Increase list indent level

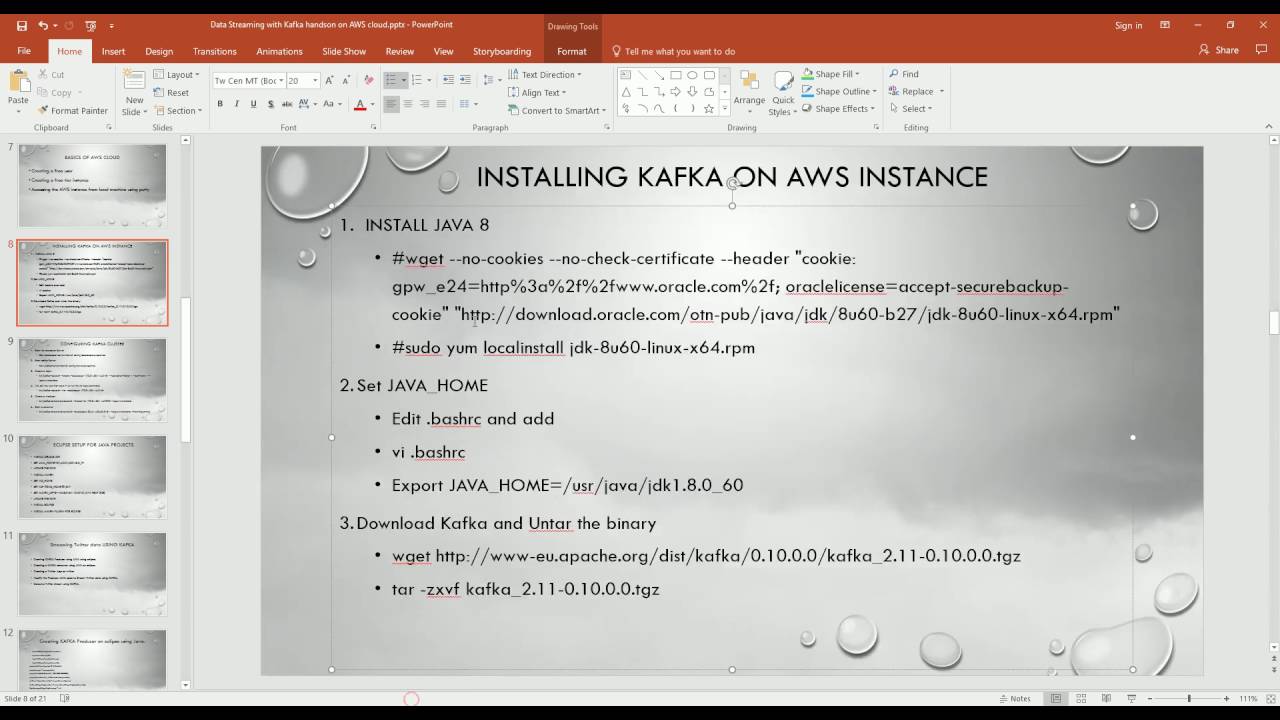tap(466, 80)
